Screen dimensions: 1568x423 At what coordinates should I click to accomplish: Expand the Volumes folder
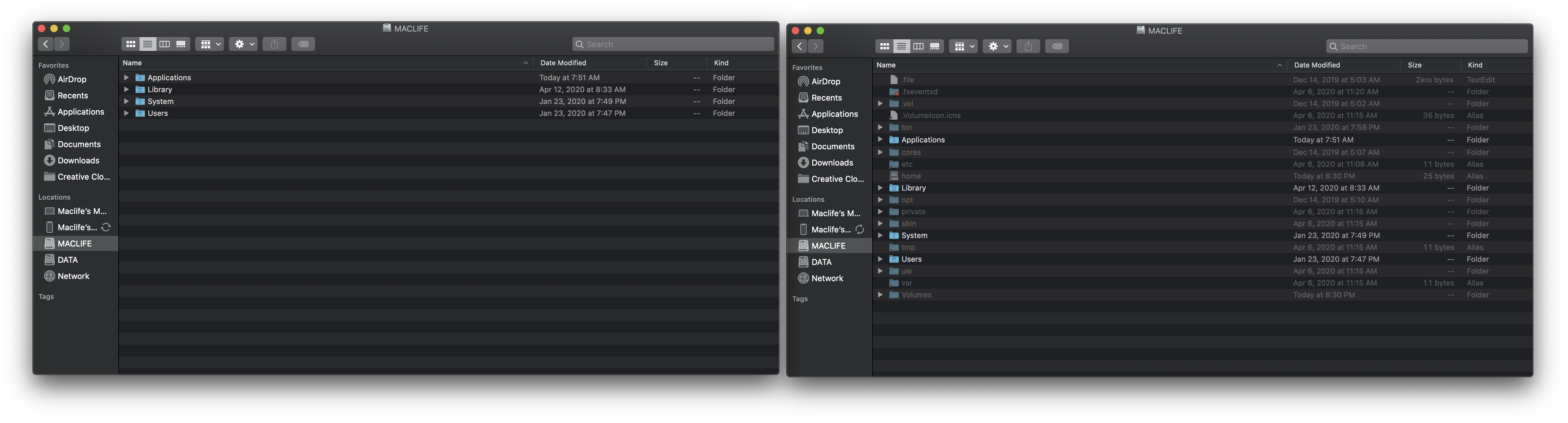pyautogui.click(x=880, y=294)
